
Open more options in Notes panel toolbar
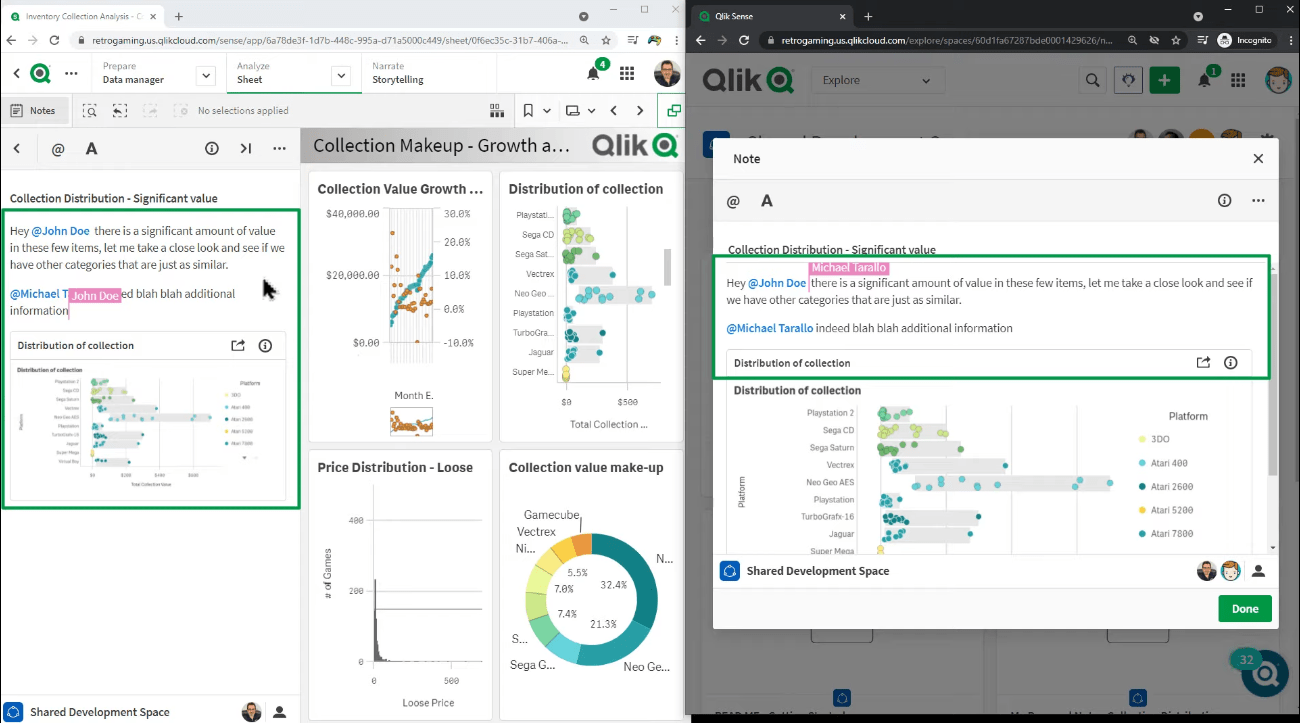[x=279, y=148]
